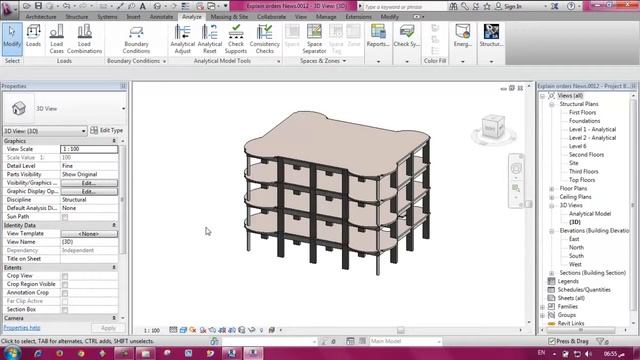Open the folder icon in taskbar
640x360 pixels.
145,353
